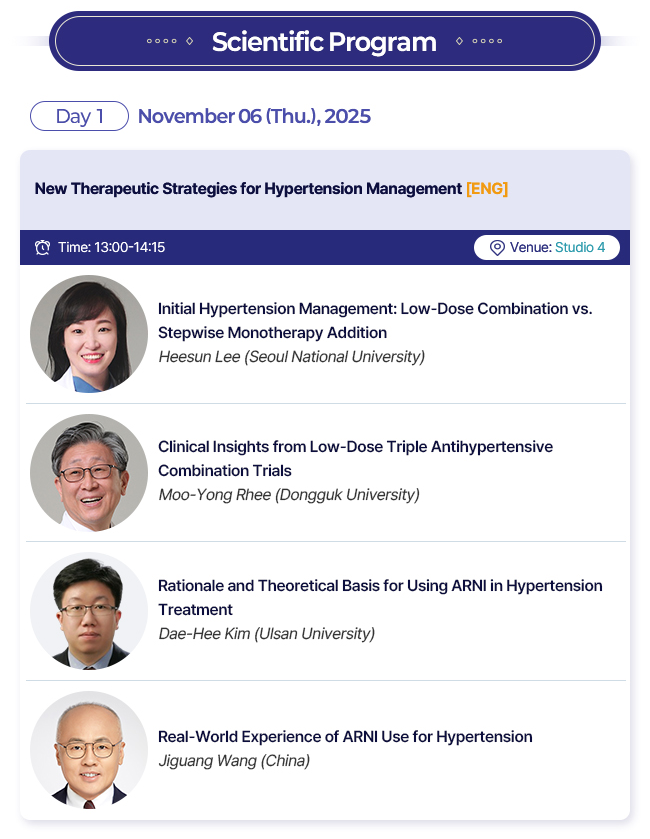Click the date 'November 06 (Thu.), 2025'

(x=254, y=116)
